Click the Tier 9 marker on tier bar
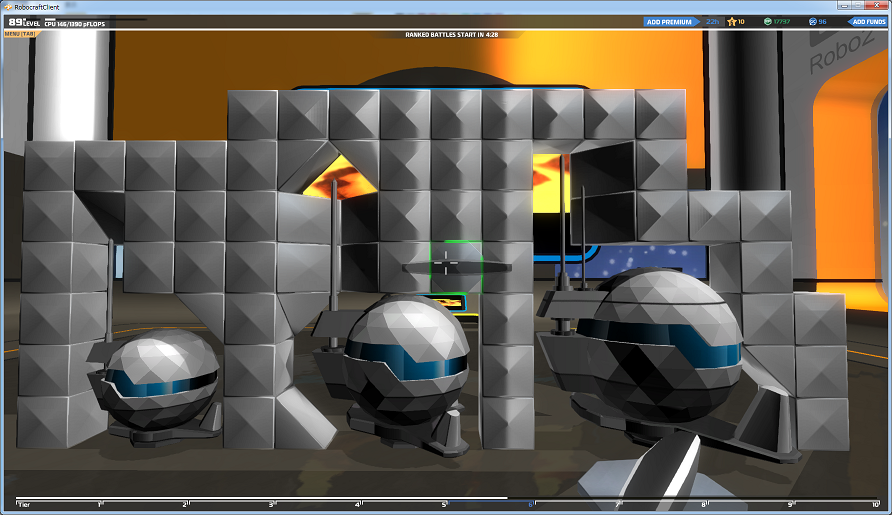The width and height of the screenshot is (892, 515). point(790,504)
